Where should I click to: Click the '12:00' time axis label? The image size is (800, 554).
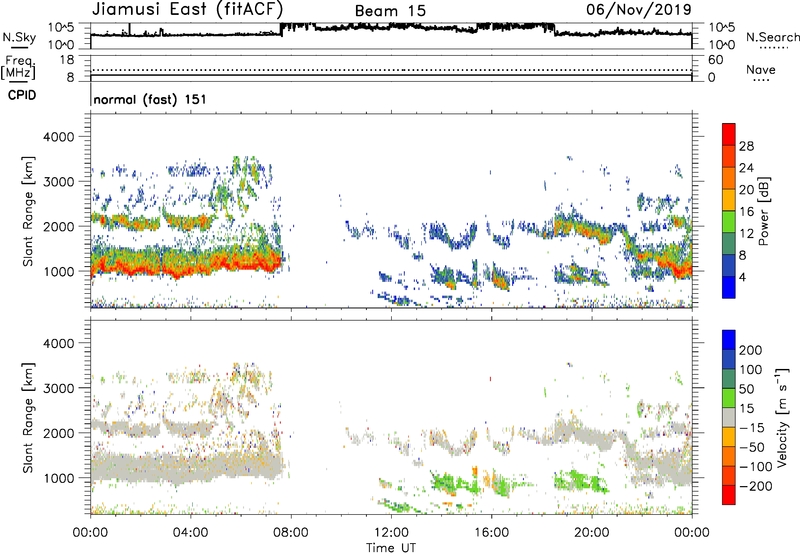pyautogui.click(x=391, y=533)
